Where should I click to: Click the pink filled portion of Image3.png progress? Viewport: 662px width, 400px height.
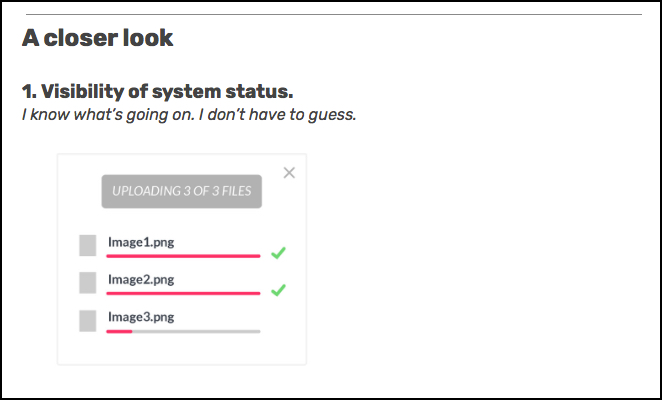click(119, 332)
